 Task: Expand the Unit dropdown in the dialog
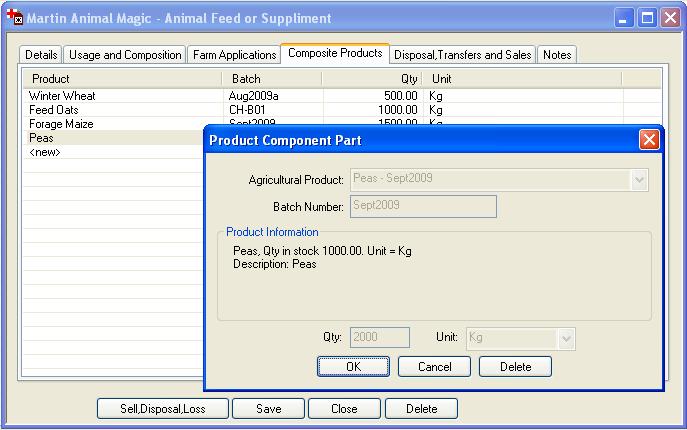pyautogui.click(x=566, y=338)
